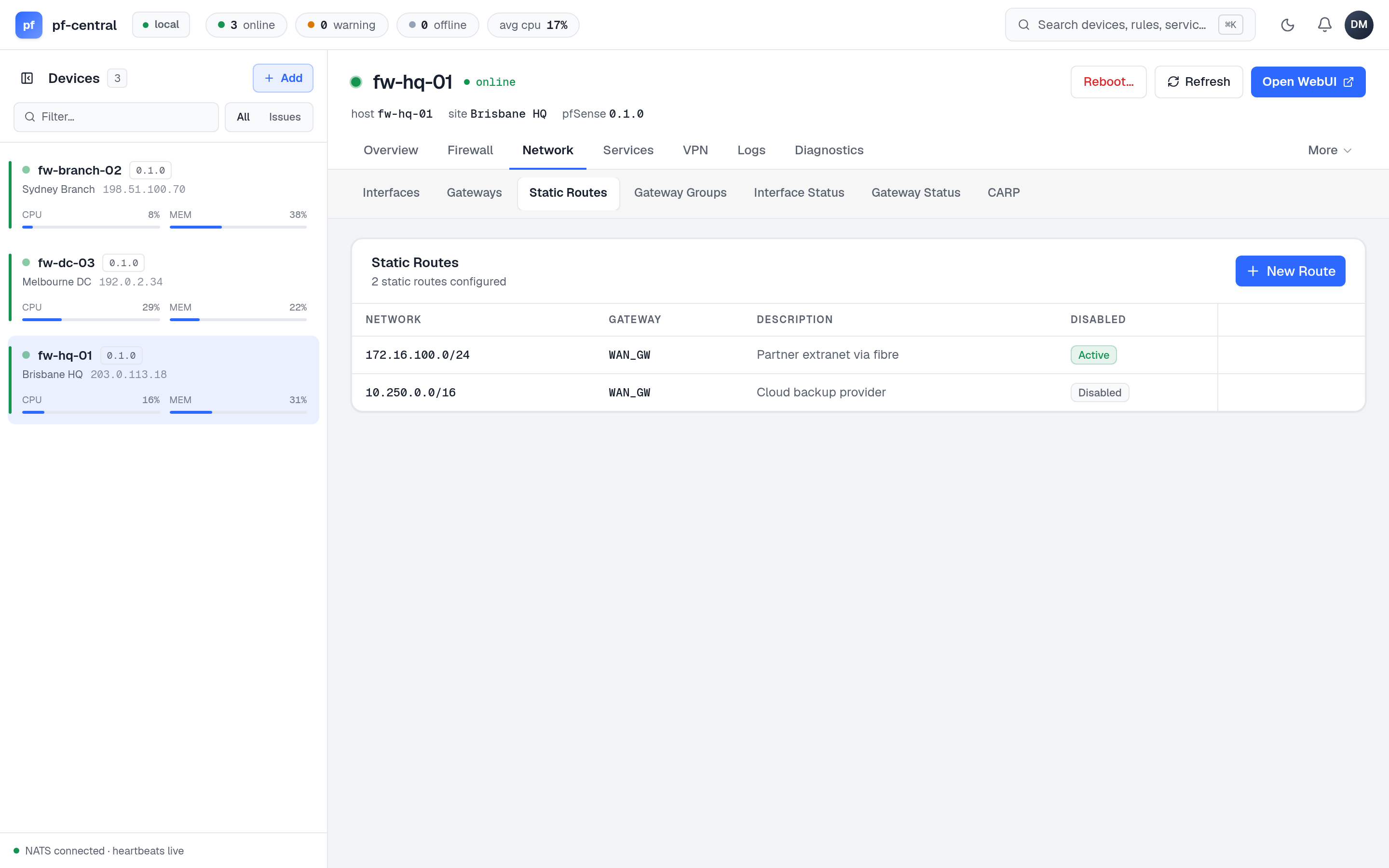Click the Refresh button
Viewport: 1389px width, 868px height.
pos(1198,81)
